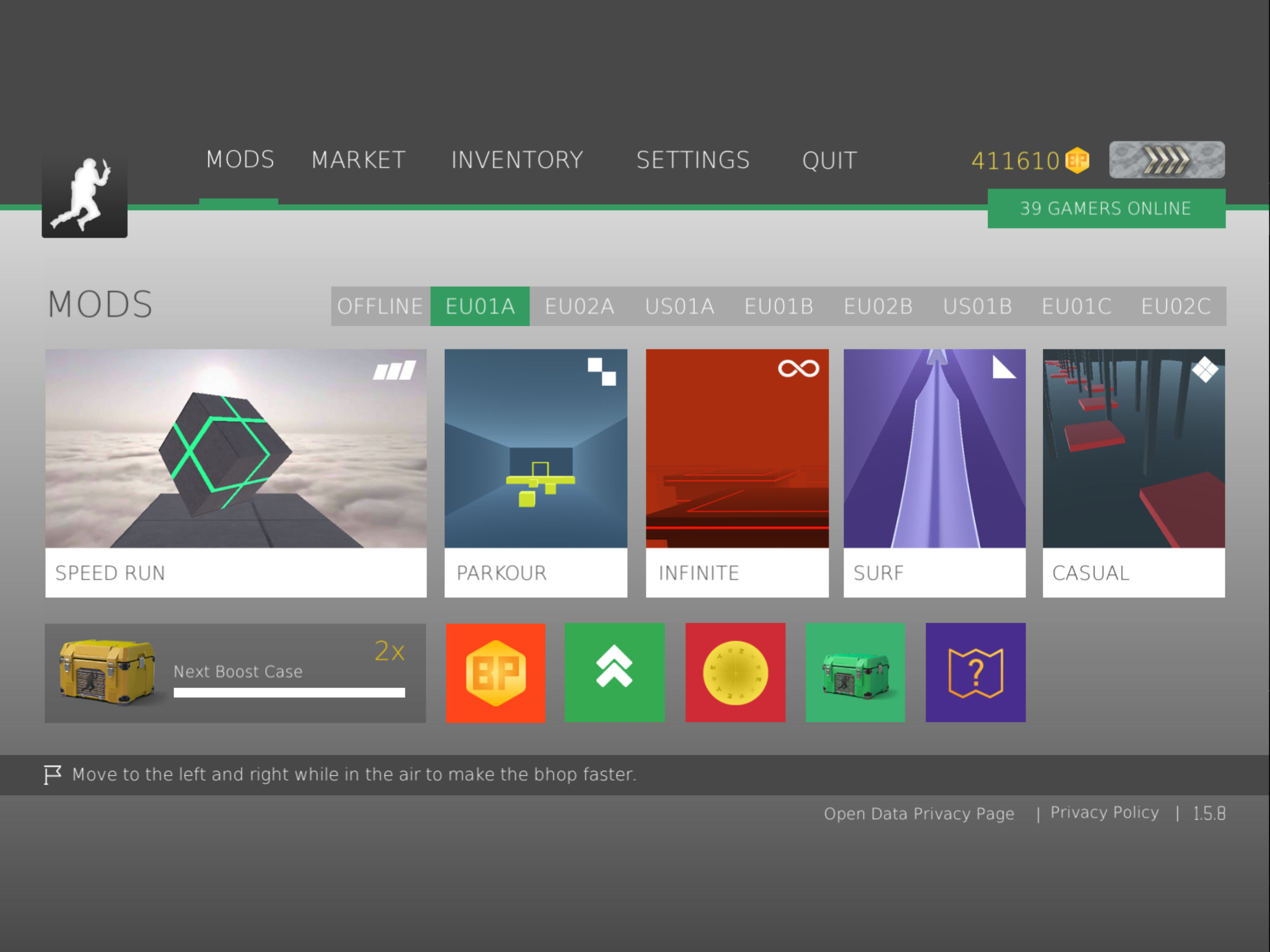Open the green case tile
Screen dimensions: 1270x952
coord(855,672)
